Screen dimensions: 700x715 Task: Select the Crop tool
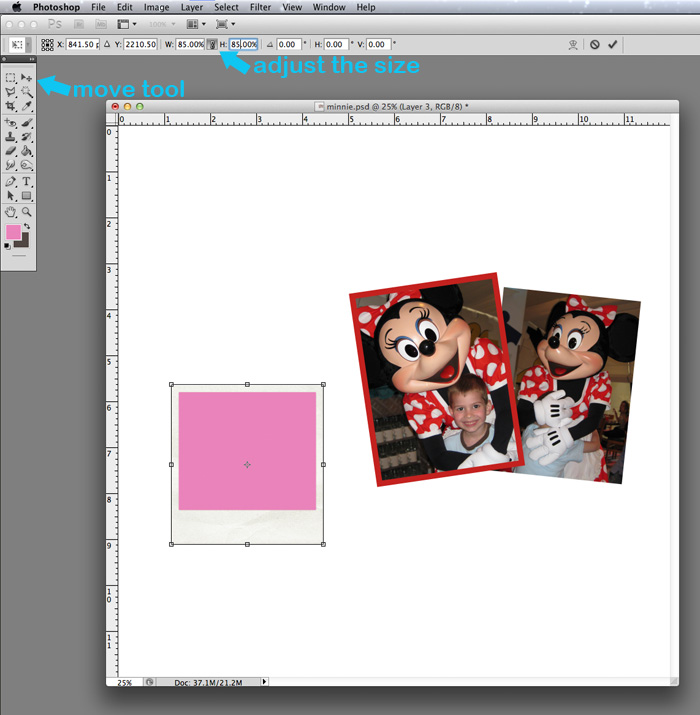pyautogui.click(x=10, y=106)
